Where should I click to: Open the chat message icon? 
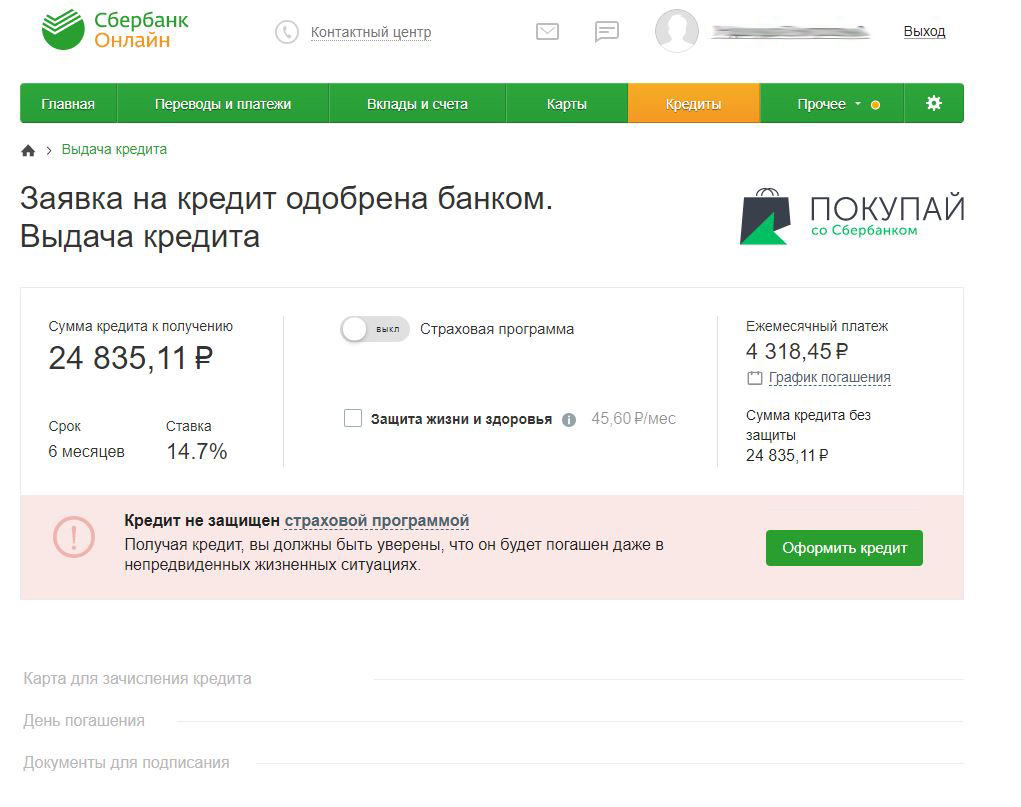tap(607, 31)
